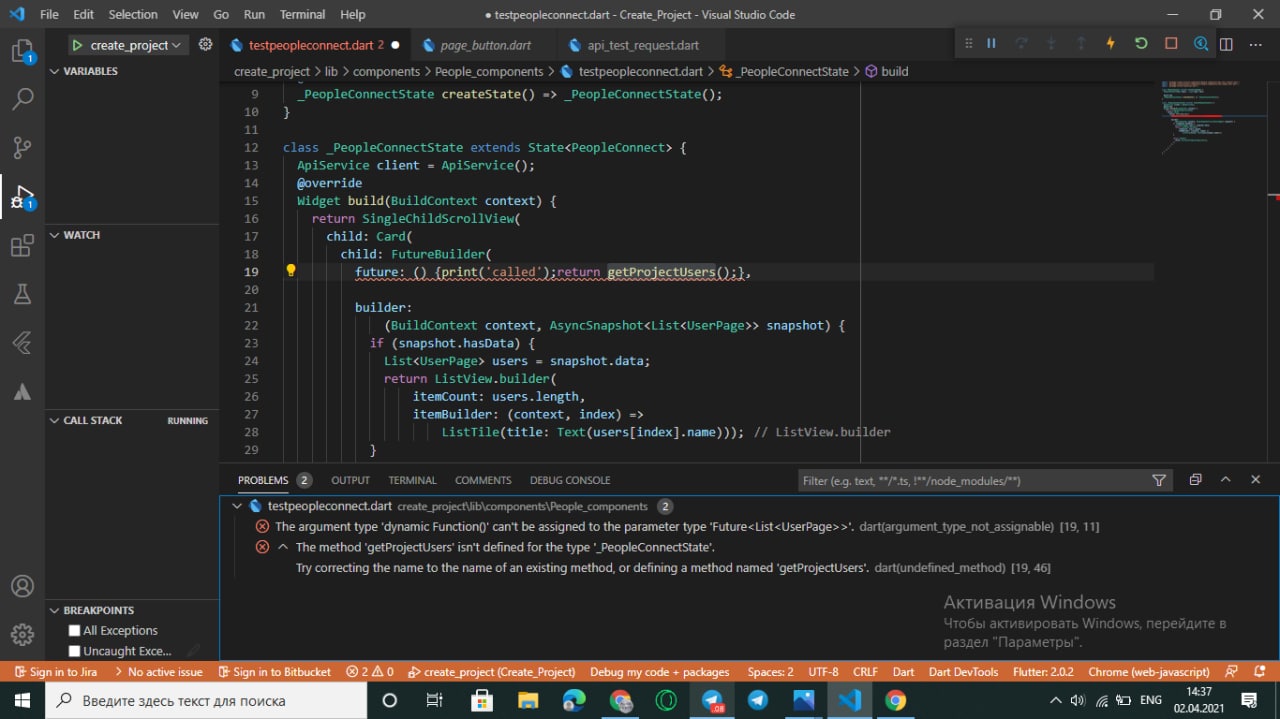Close the bottom panel
The height and width of the screenshot is (719, 1280).
(x=1255, y=480)
